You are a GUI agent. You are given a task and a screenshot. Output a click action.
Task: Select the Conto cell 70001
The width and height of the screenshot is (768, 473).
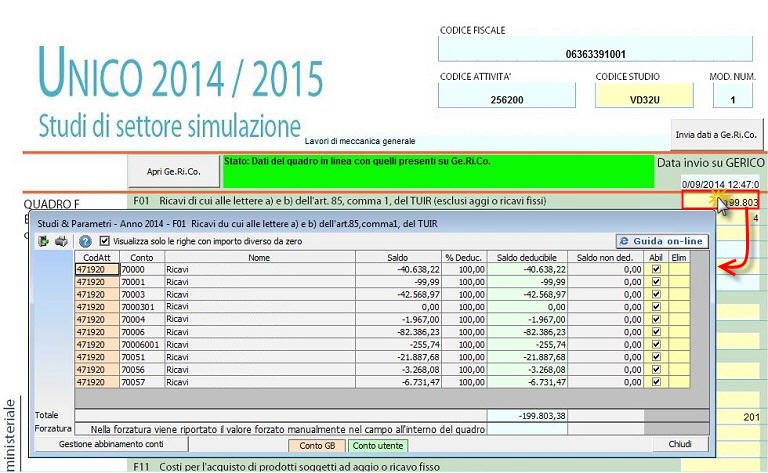coord(142,282)
